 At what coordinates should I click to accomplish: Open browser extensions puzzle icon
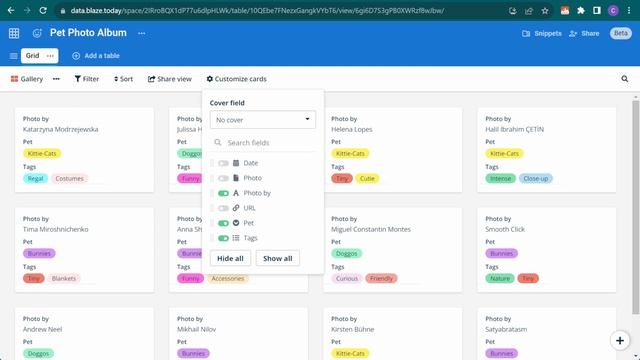point(581,11)
